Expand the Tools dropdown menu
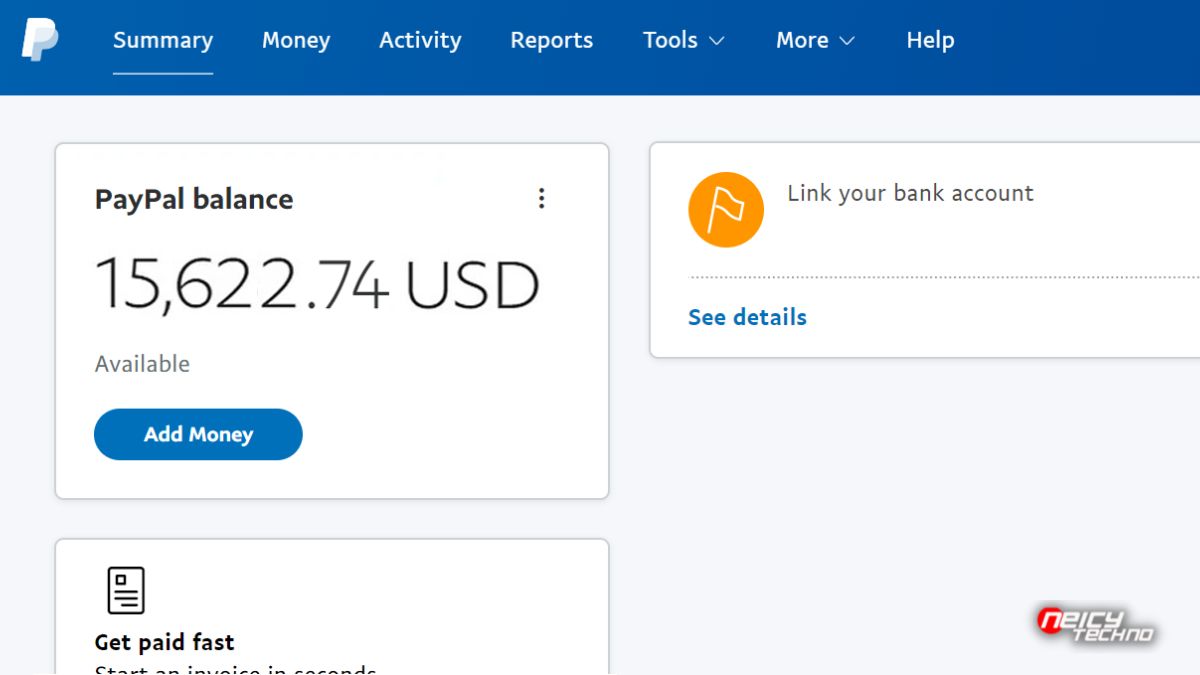The image size is (1200, 675). click(684, 40)
